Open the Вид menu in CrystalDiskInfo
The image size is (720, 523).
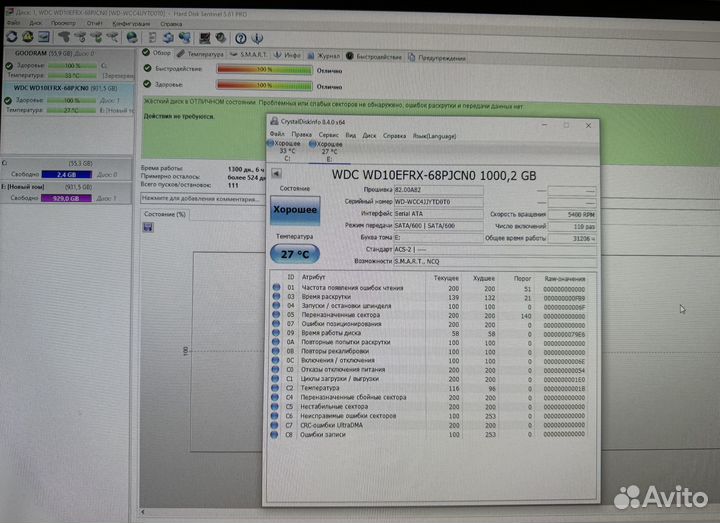[x=351, y=135]
